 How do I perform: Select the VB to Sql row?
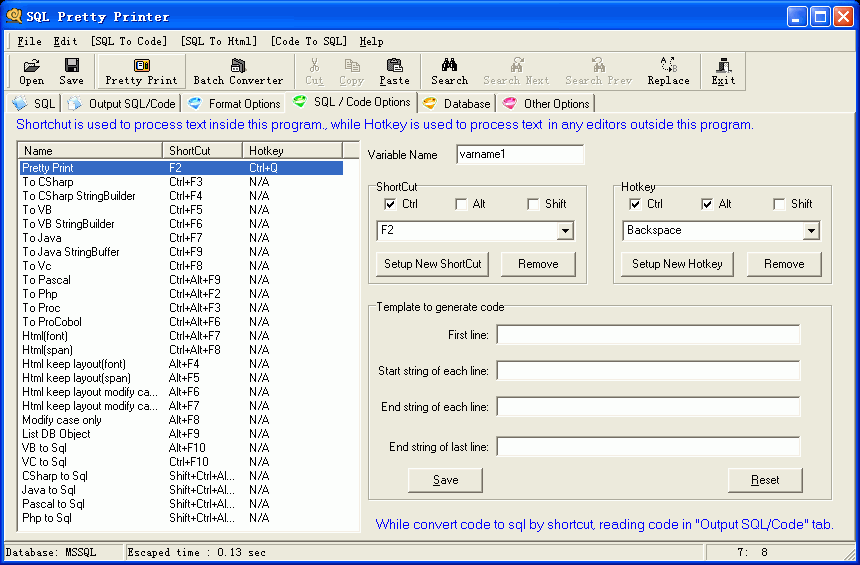[181, 448]
